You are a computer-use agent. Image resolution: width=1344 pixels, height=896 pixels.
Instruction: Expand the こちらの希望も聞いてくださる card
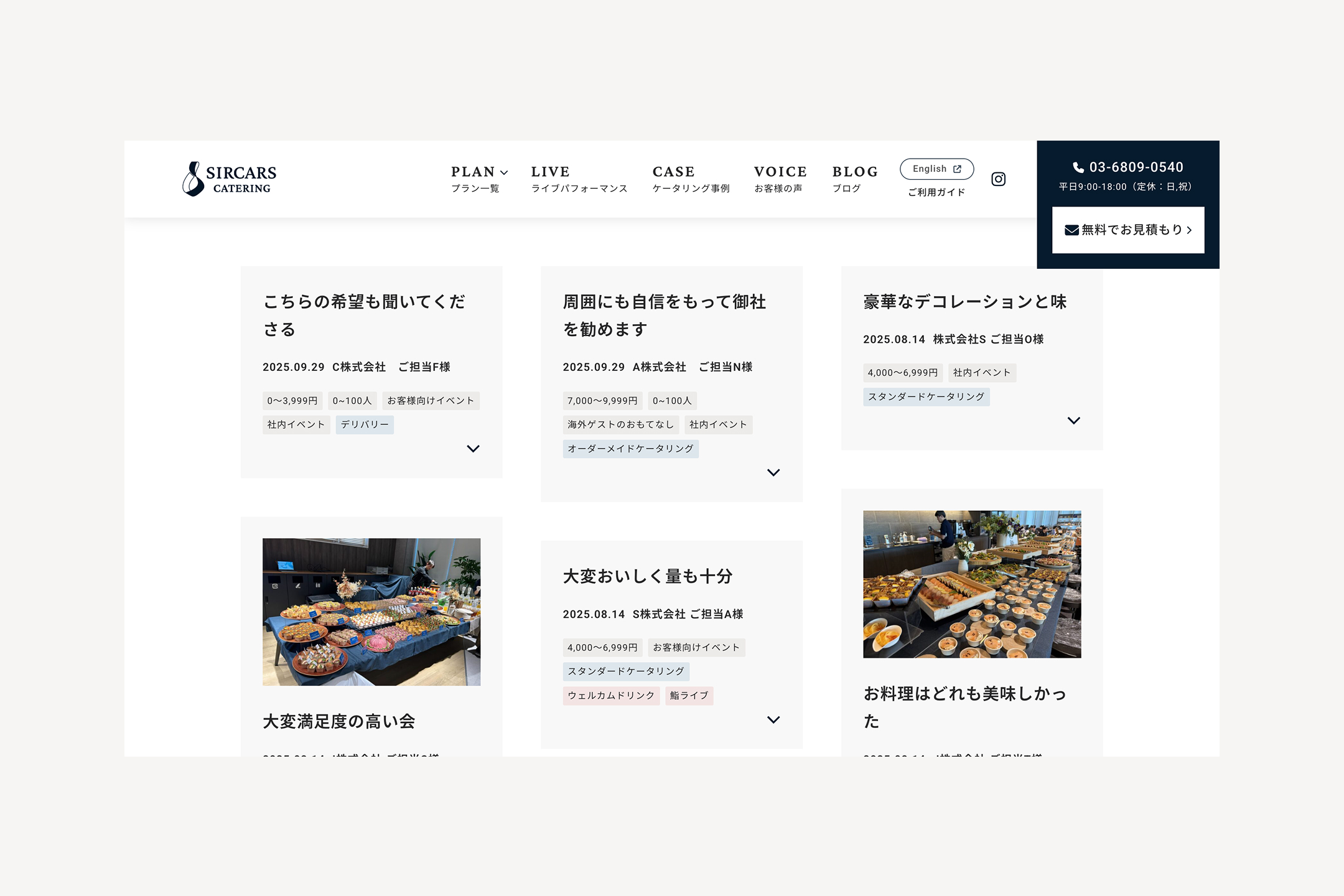[x=473, y=449]
